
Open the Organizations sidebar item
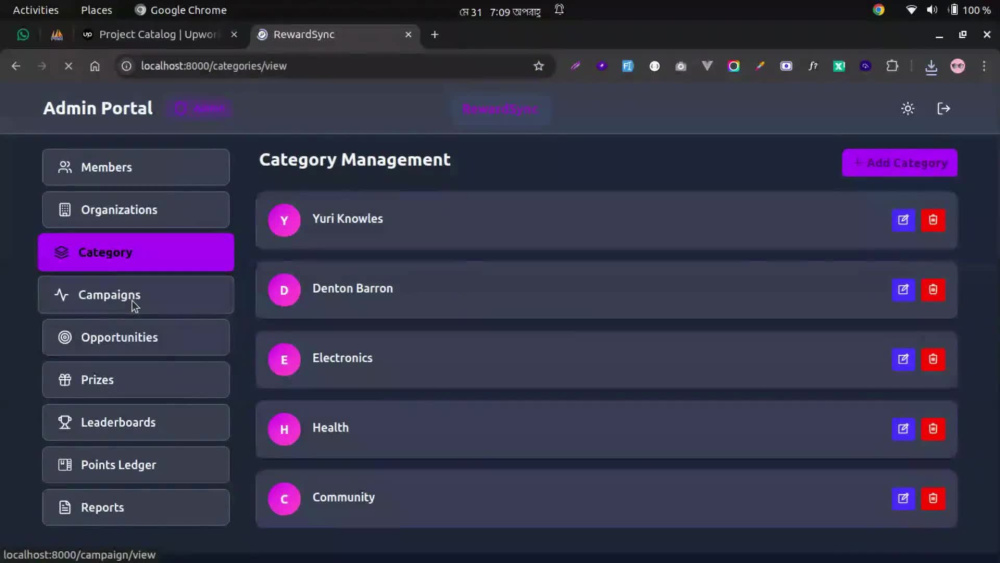point(136,210)
